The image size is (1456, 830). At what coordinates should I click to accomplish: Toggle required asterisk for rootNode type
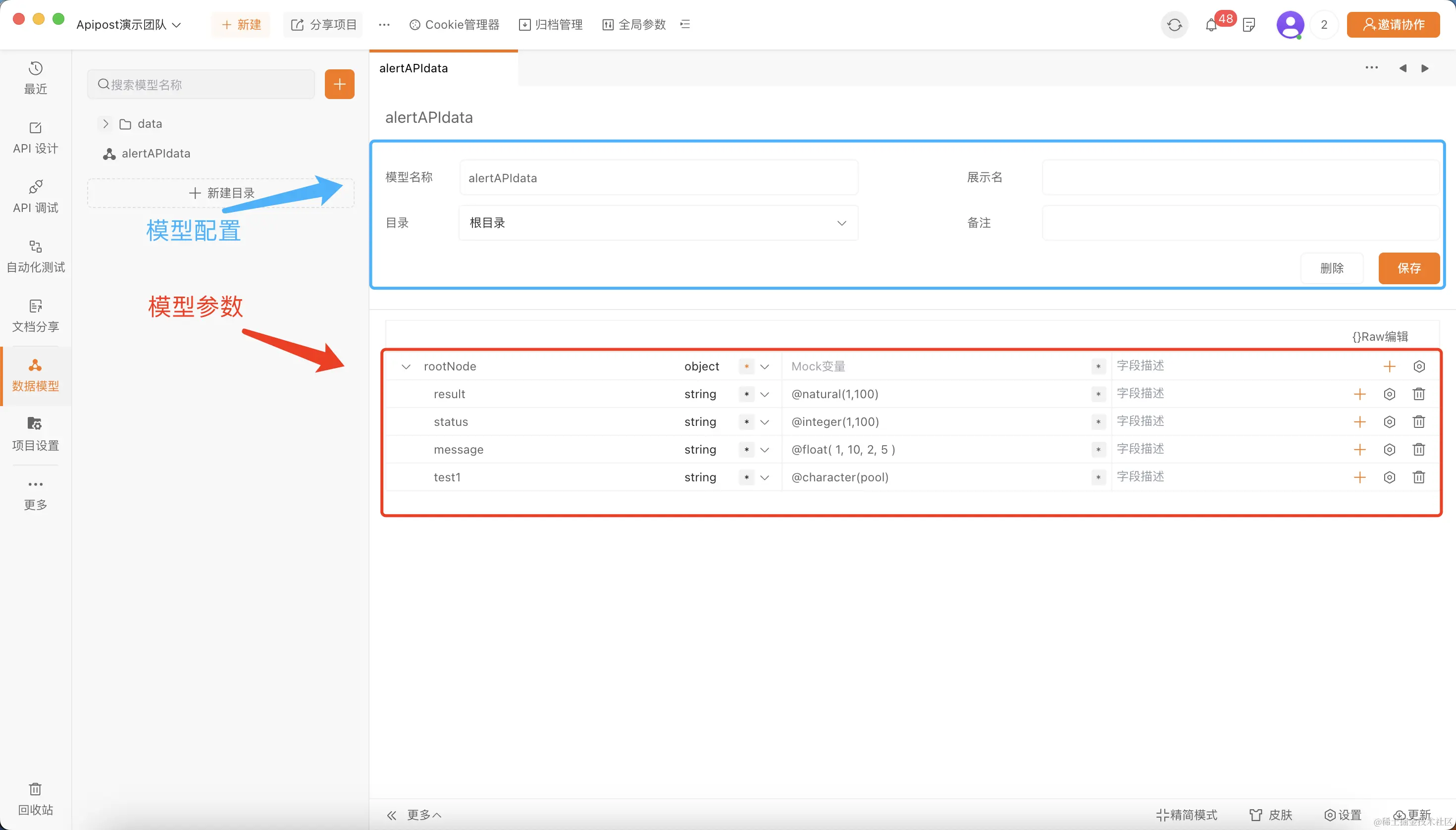[746, 366]
